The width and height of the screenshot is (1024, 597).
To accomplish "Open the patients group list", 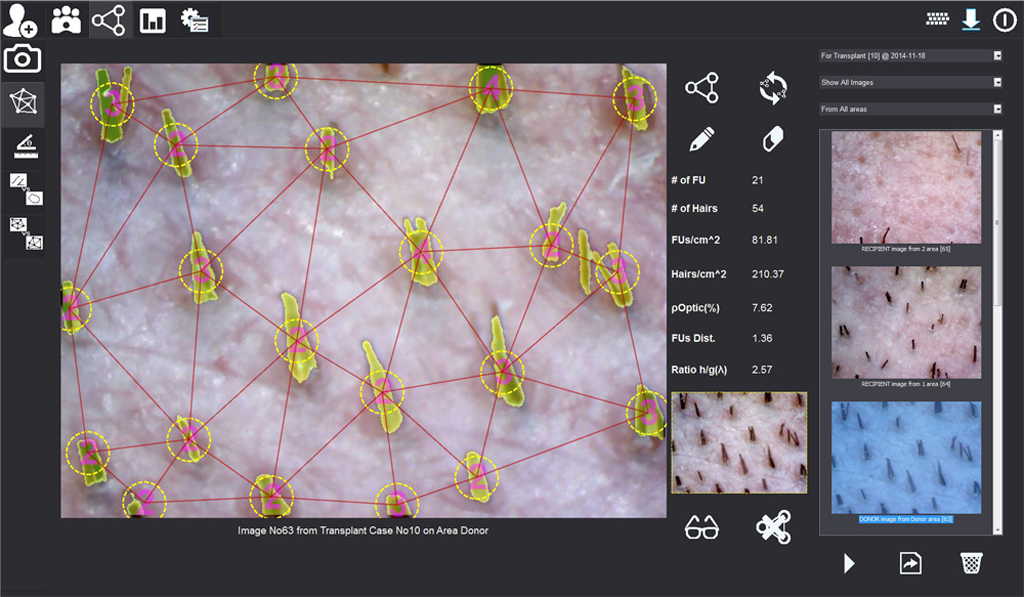I will pos(66,20).
